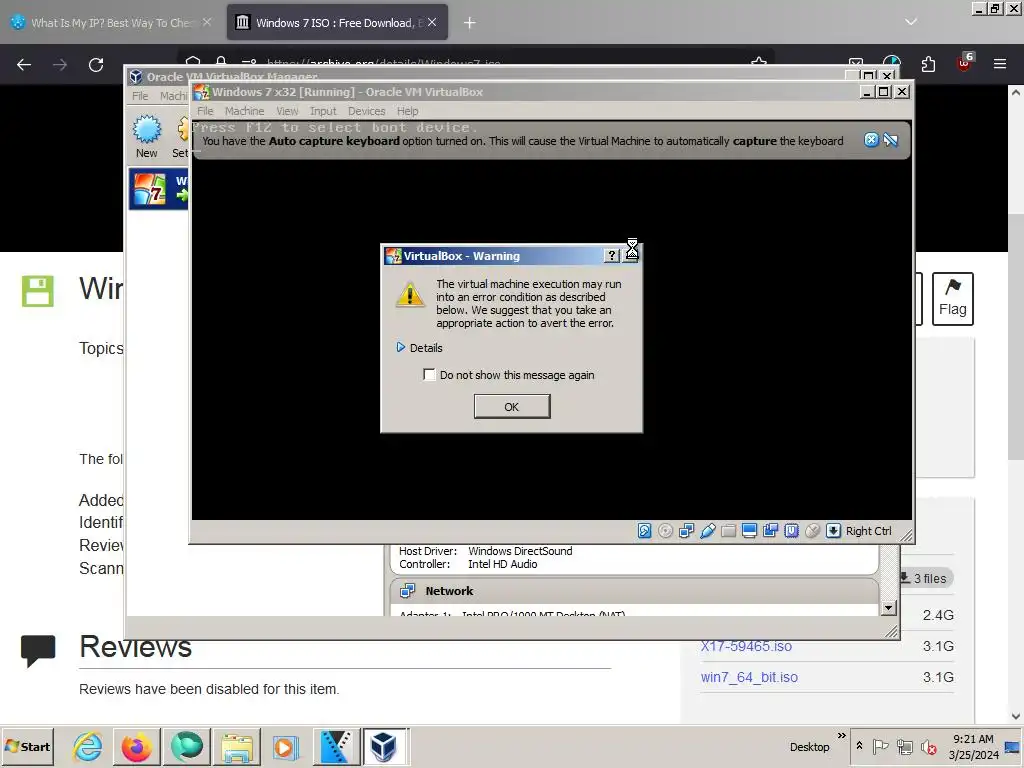This screenshot has width=1024, height=768.
Task: Close the Windows 7 ISO browser tab
Action: click(432, 22)
